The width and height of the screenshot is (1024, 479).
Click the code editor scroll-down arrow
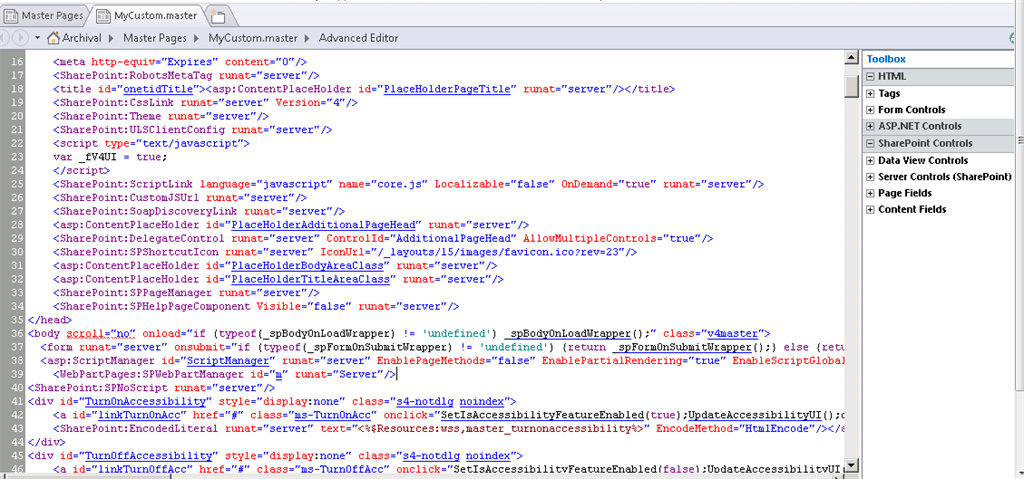point(851,465)
